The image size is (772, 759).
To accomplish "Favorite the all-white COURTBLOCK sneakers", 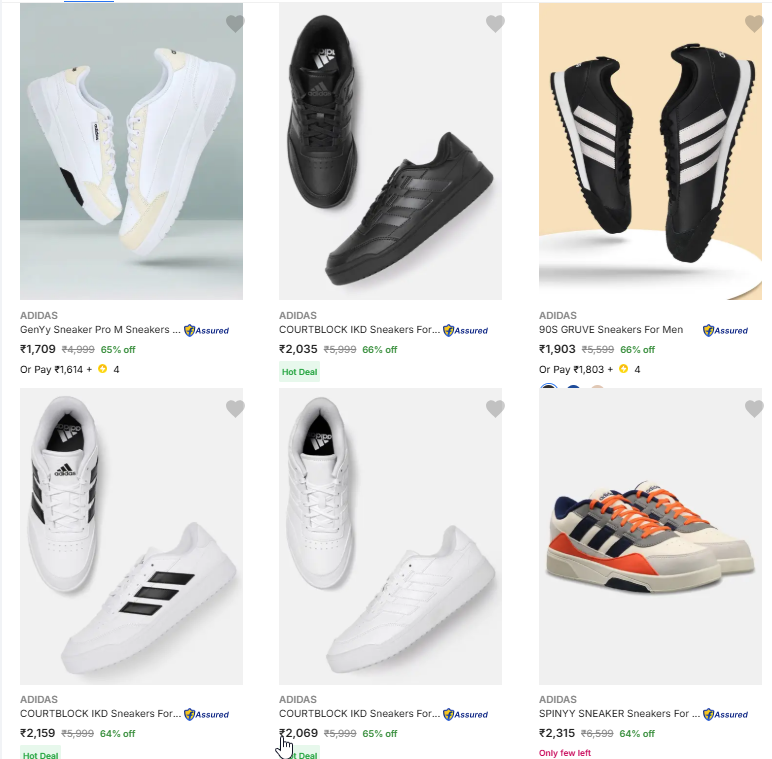I will 495,408.
